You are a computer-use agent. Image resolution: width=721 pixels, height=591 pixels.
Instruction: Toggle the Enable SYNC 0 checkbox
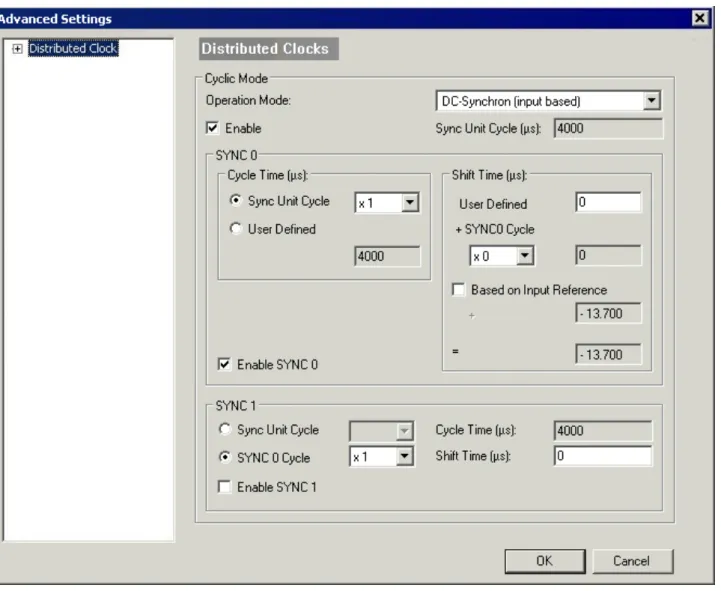point(224,364)
